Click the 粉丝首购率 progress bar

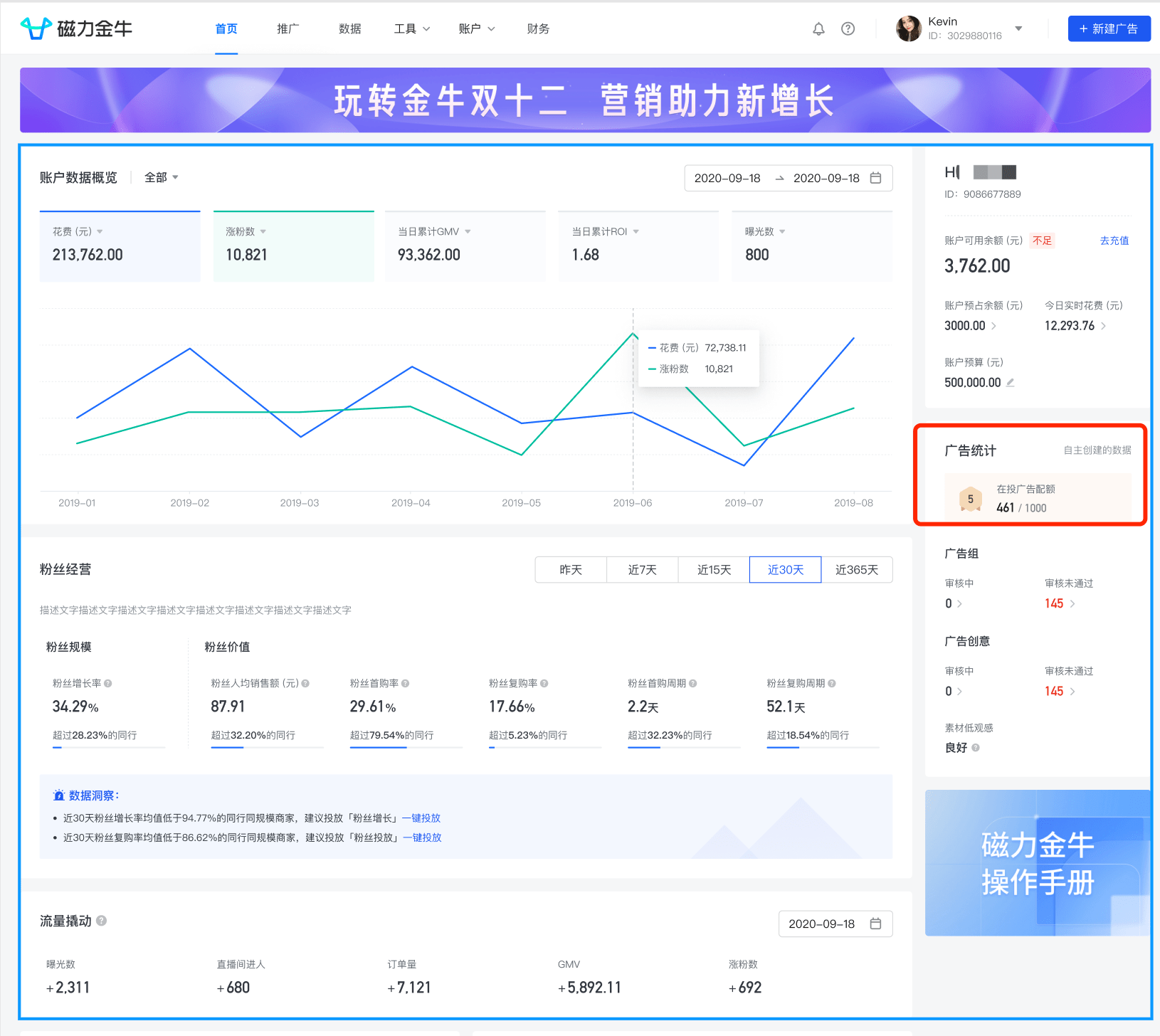point(406,747)
